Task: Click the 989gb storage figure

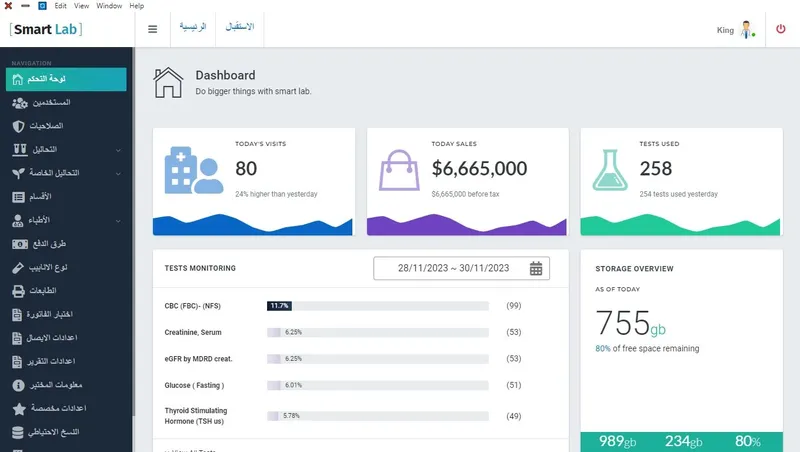Action: 617,441
